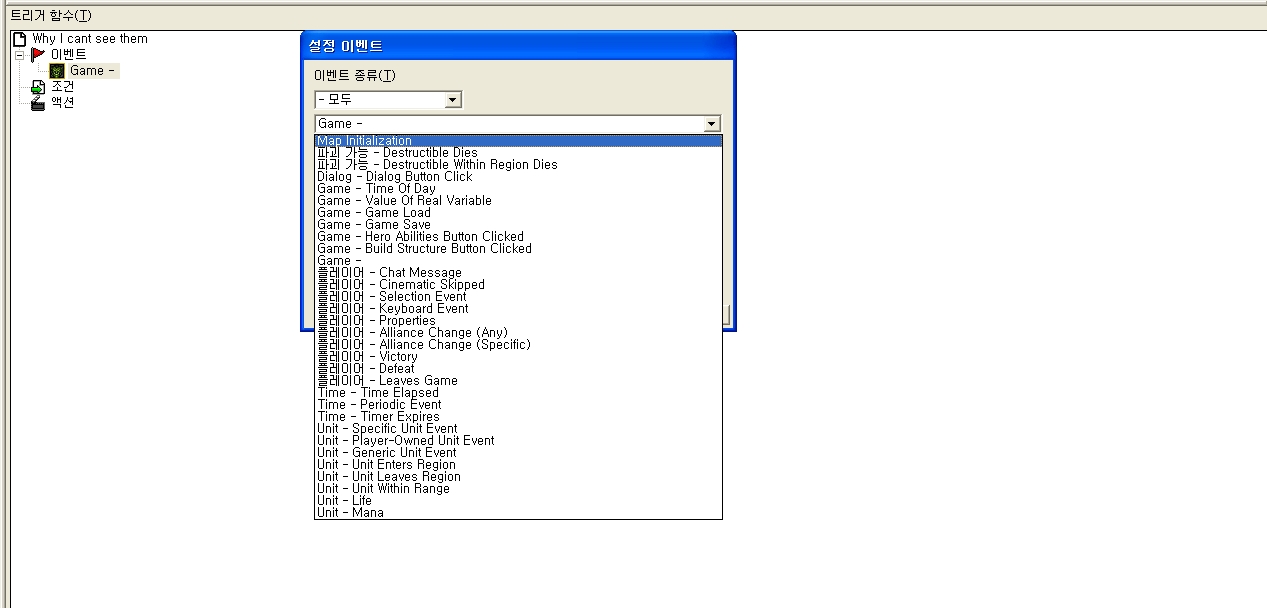Pick Unit - Specific Unit Event
The image size is (1267, 608).
pyautogui.click(x=518, y=429)
